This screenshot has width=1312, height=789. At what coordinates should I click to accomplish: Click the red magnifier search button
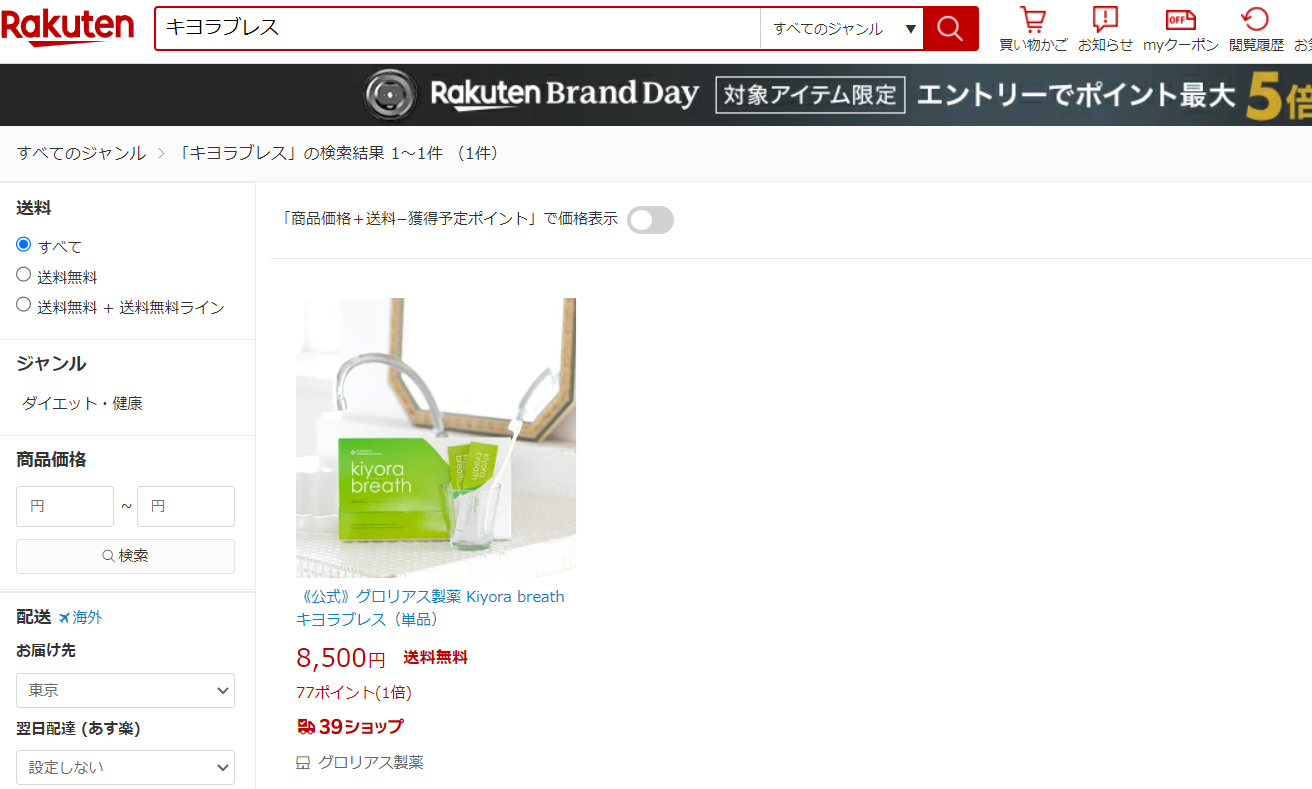tap(950, 28)
